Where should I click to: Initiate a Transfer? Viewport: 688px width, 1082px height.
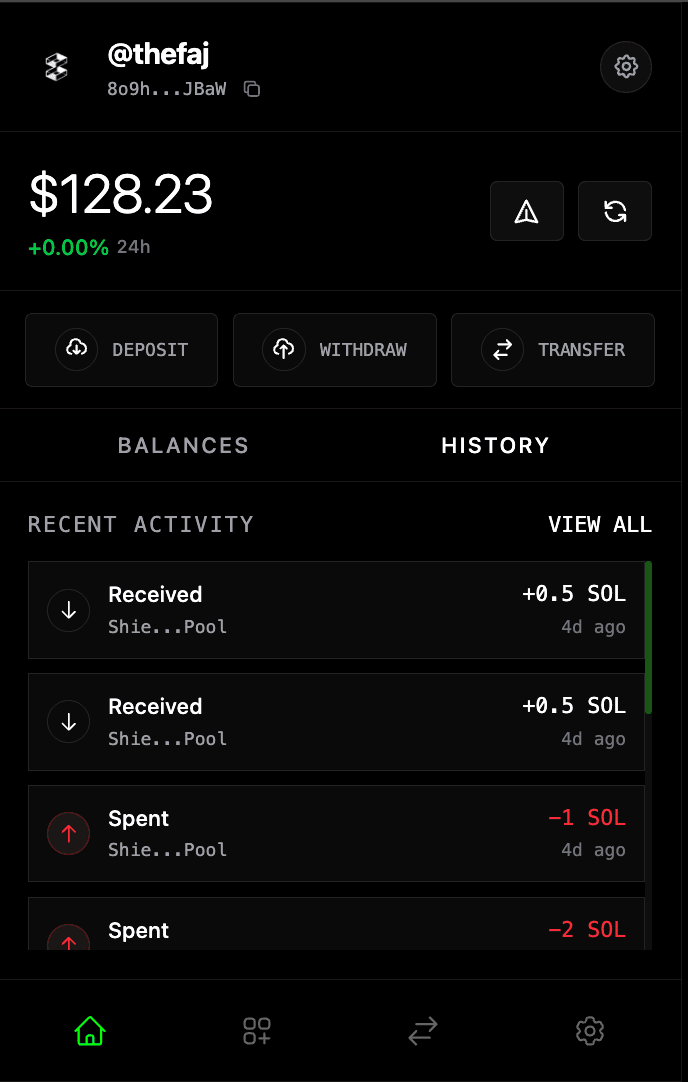tap(552, 350)
